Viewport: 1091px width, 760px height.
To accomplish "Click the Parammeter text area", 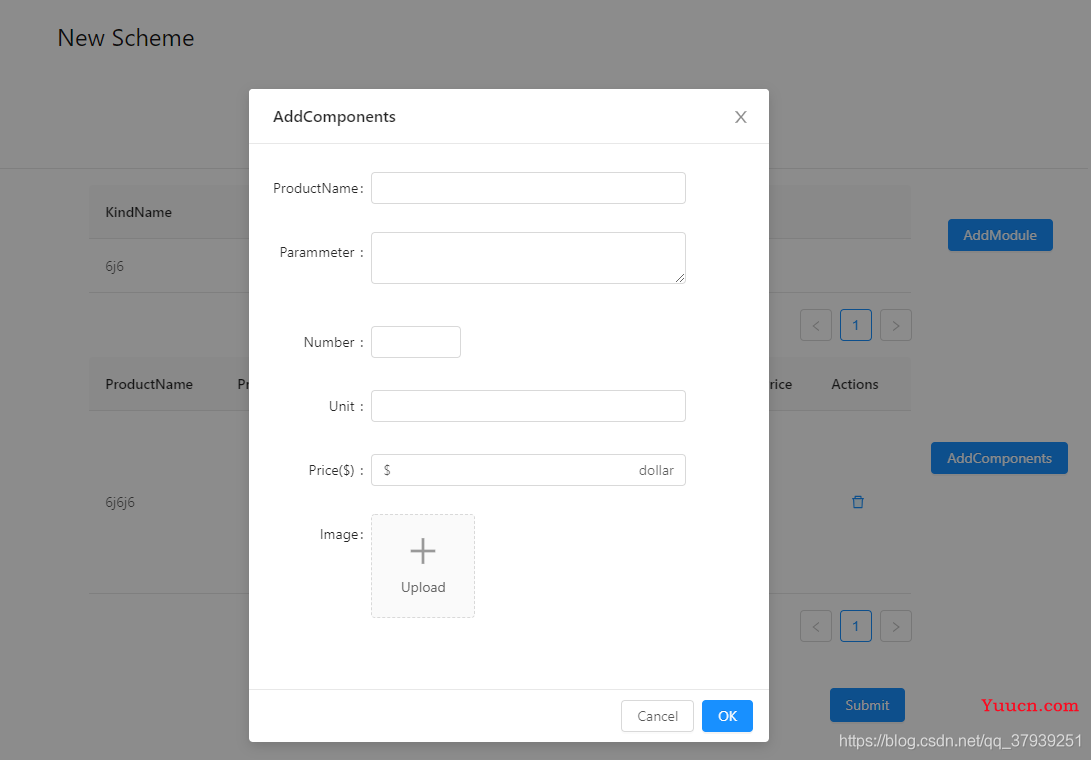I will coord(528,258).
